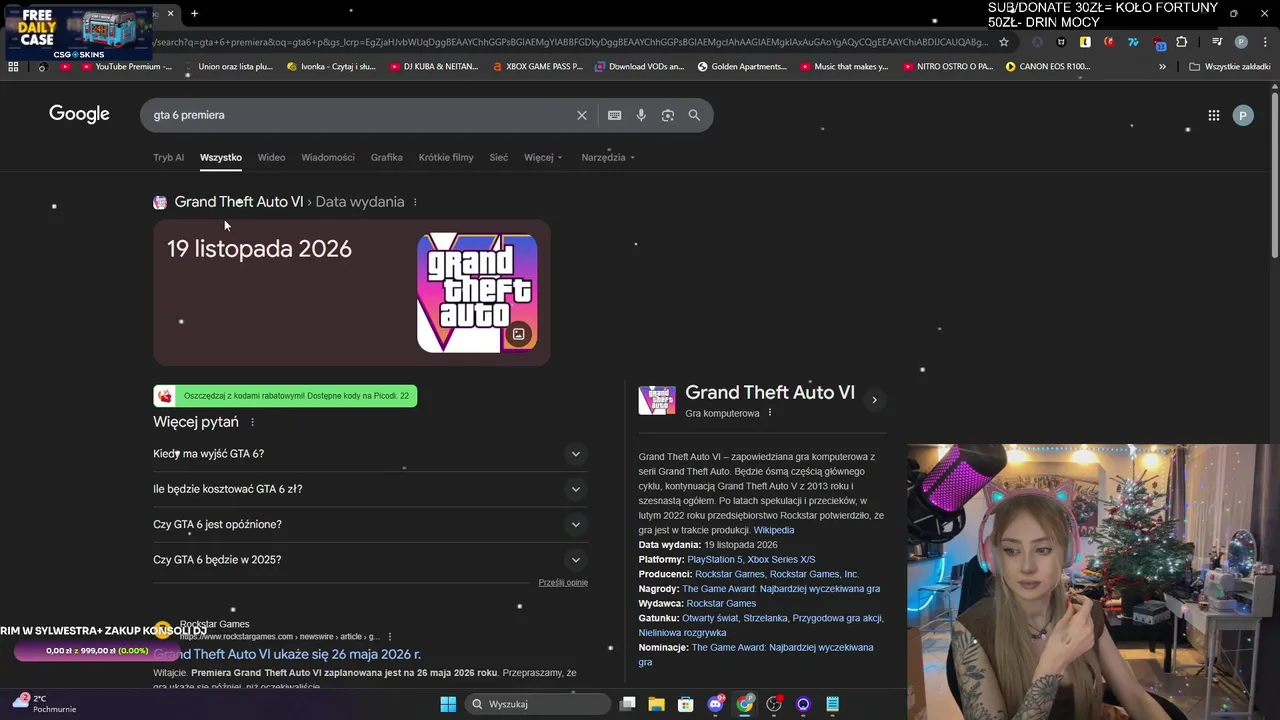This screenshot has height=720, width=1280.
Task: Bookmark this page with the star icon
Action: click(x=1004, y=42)
